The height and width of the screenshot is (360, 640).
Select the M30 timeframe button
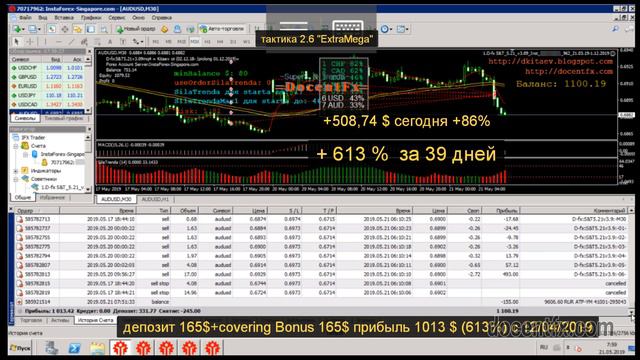point(195,42)
